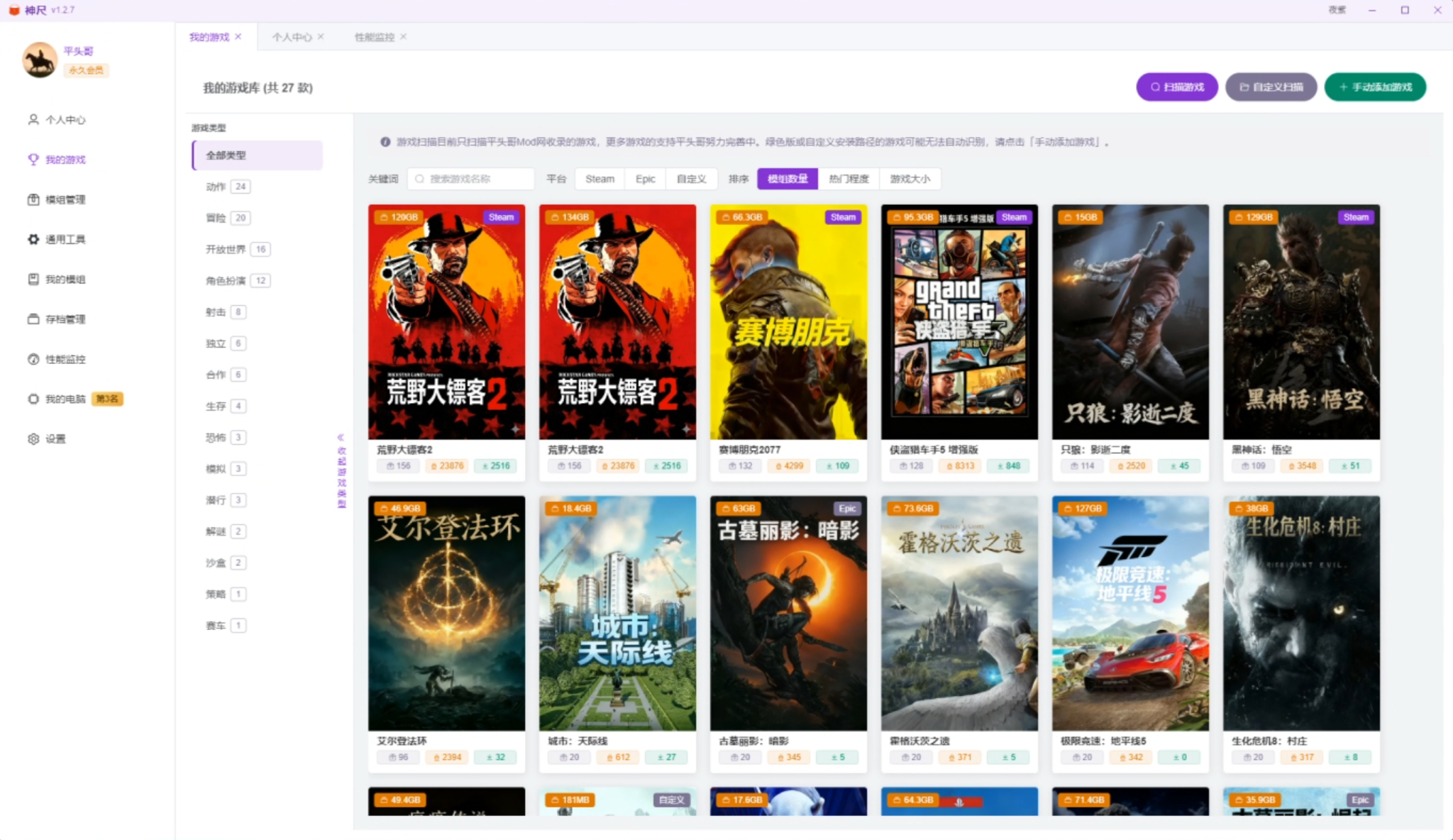The height and width of the screenshot is (840, 1453).
Task: Sort by 游戏大小
Action: (910, 179)
